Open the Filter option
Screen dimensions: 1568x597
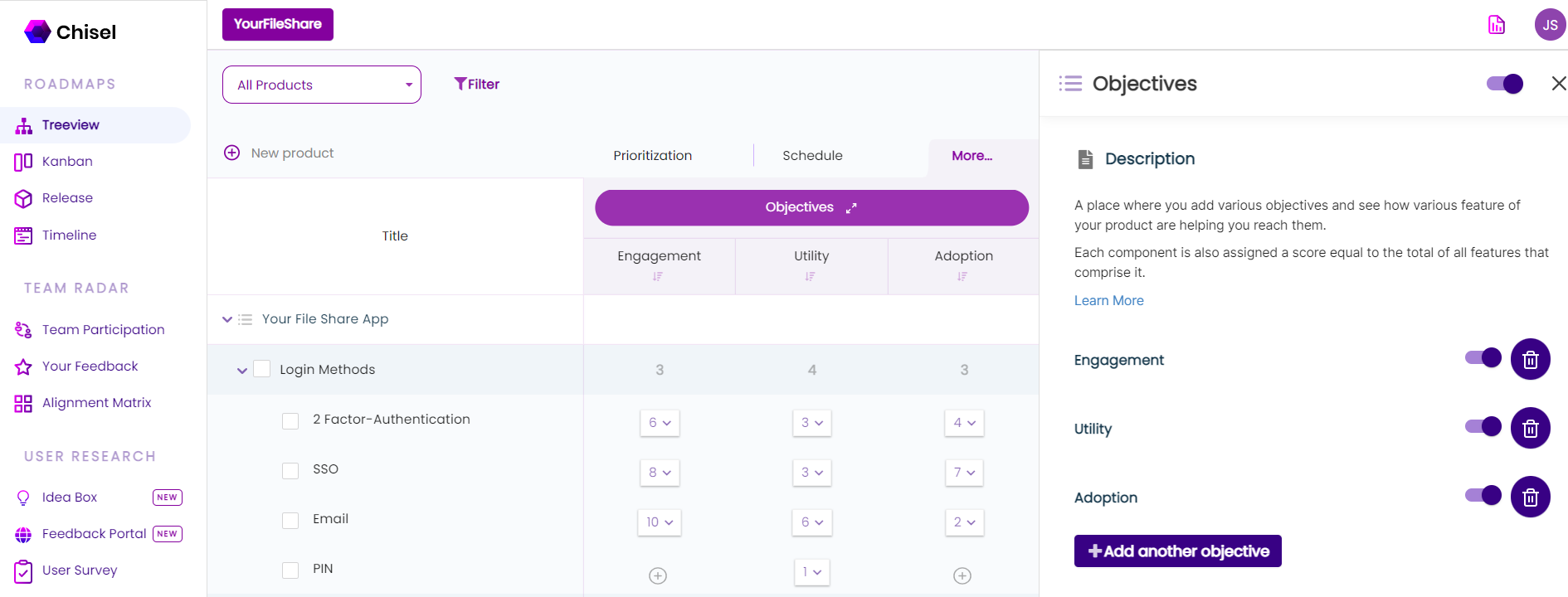click(477, 85)
